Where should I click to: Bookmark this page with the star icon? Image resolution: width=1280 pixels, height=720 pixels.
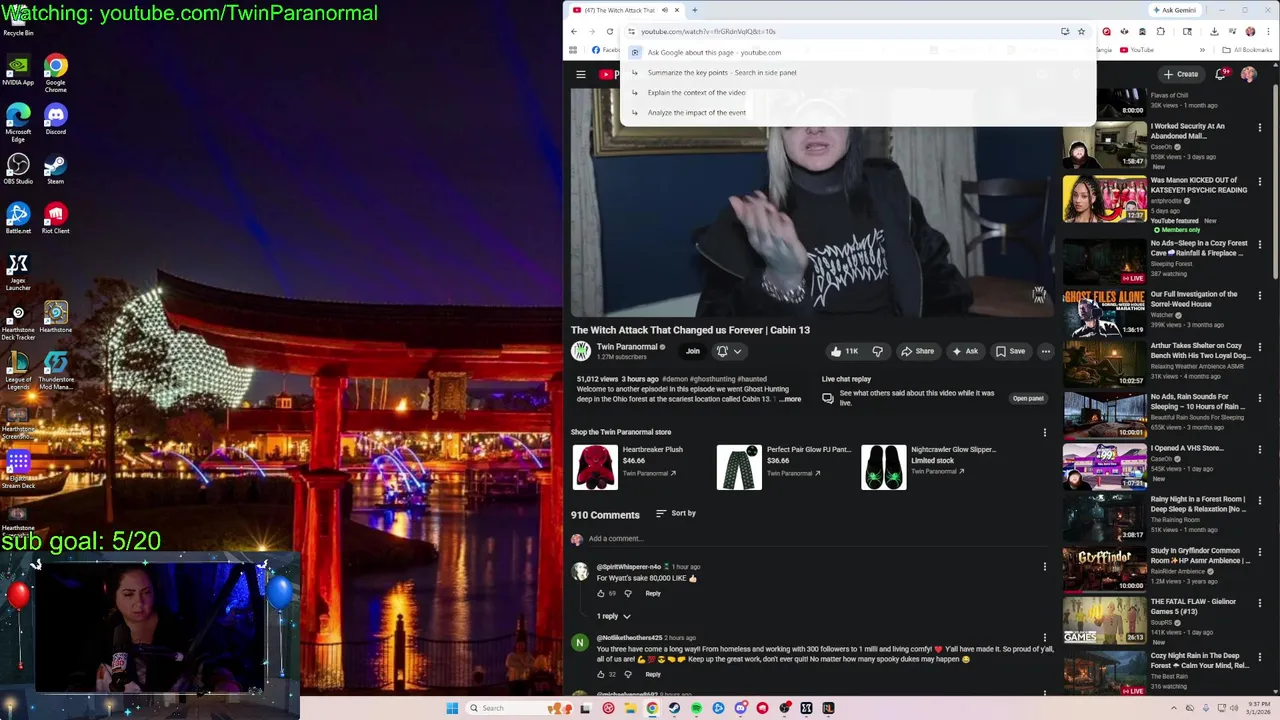click(1081, 31)
